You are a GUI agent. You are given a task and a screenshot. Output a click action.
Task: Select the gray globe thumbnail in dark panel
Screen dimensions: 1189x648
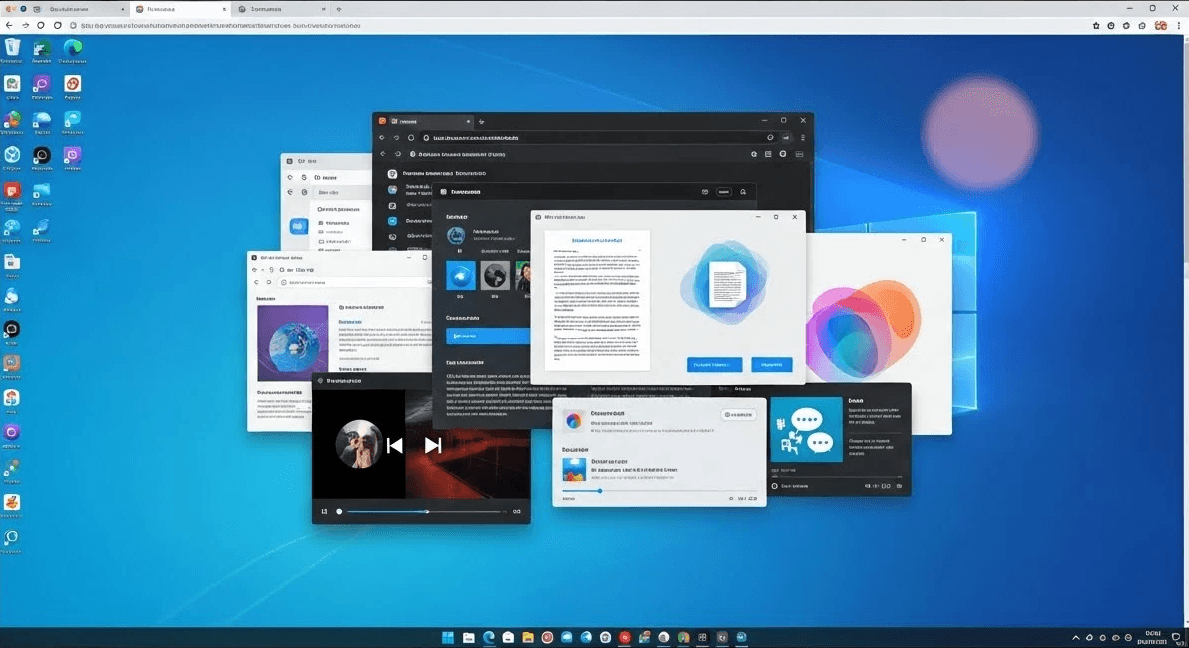[495, 276]
